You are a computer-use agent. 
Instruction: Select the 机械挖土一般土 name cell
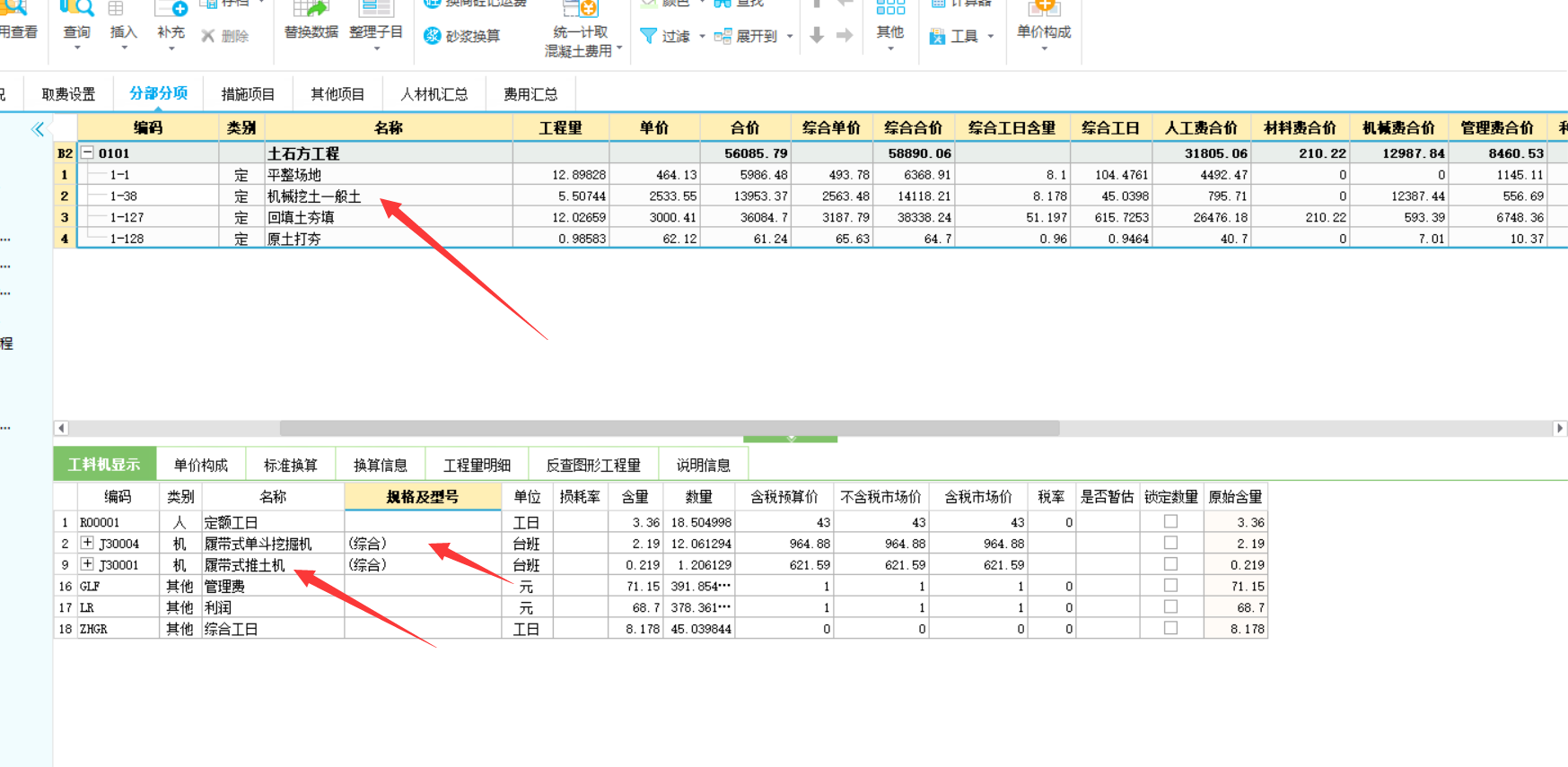point(389,196)
